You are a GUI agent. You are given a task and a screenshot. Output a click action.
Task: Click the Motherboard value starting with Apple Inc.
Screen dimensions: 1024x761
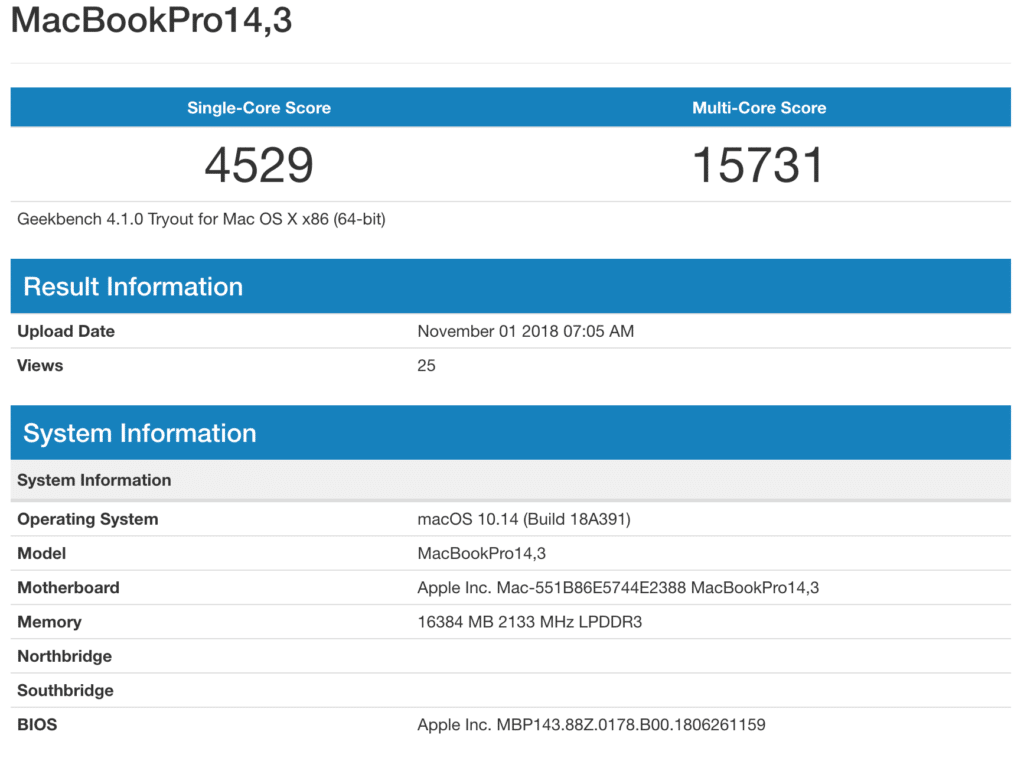(617, 588)
